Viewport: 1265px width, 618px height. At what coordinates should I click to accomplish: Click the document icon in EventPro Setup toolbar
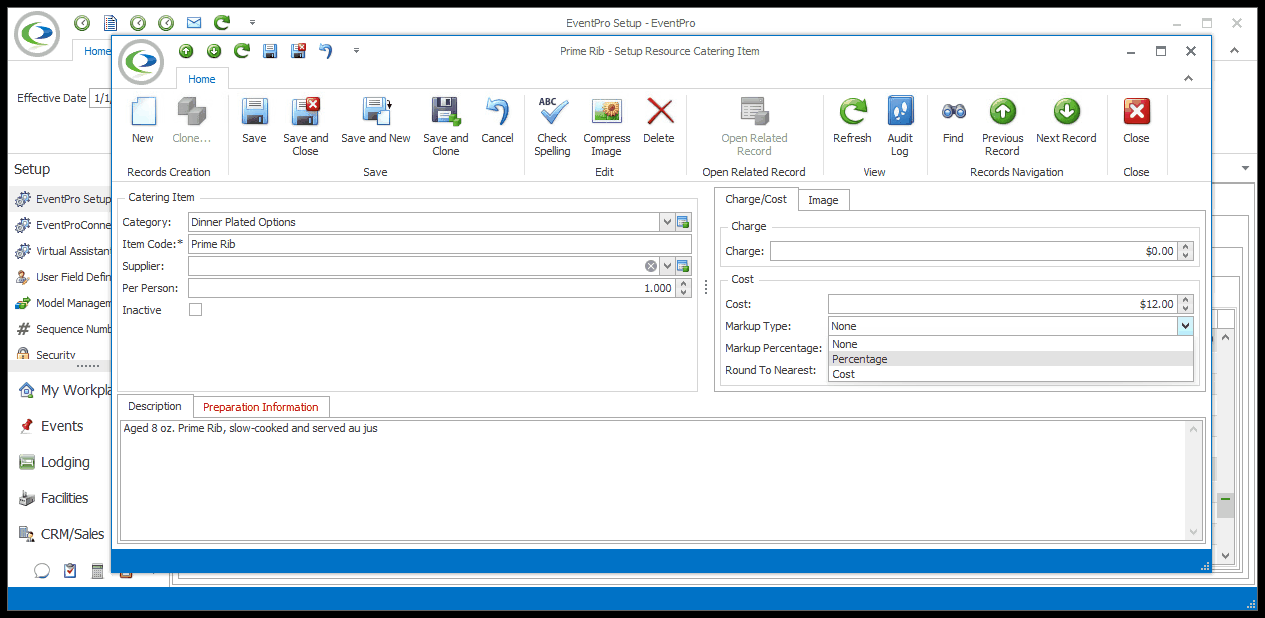[110, 22]
